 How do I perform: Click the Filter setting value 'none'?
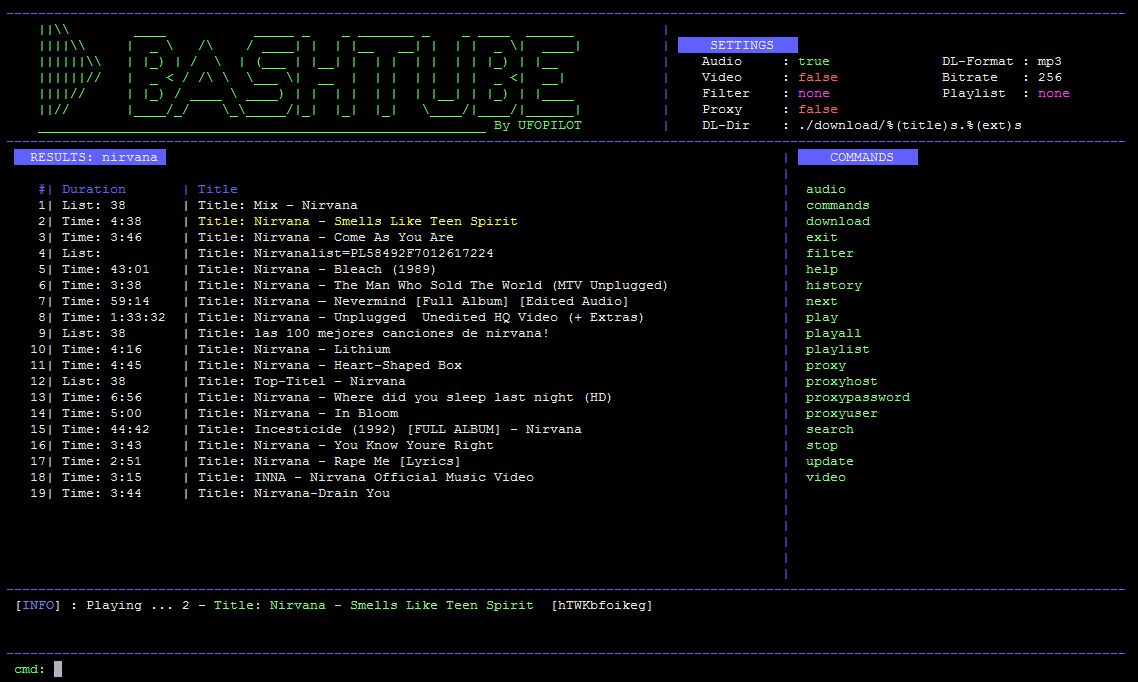pyautogui.click(x=814, y=94)
